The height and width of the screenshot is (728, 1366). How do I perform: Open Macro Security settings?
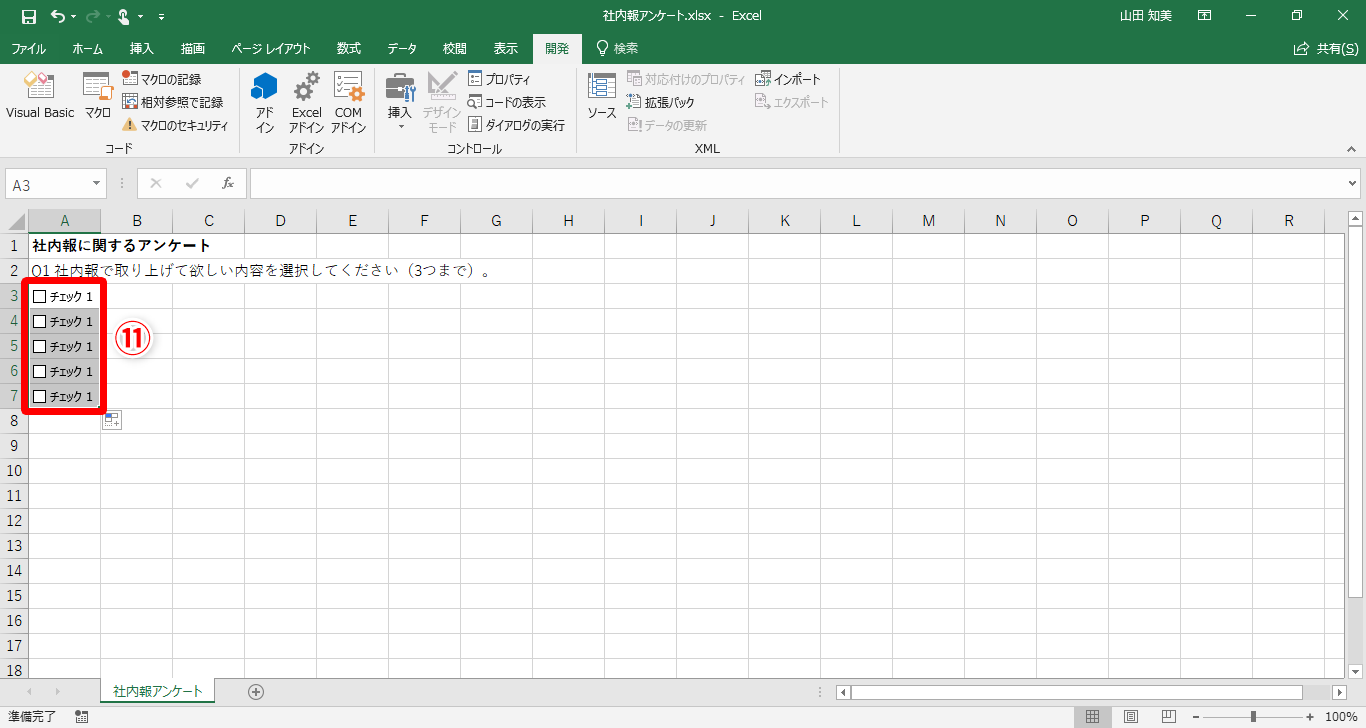(x=175, y=125)
